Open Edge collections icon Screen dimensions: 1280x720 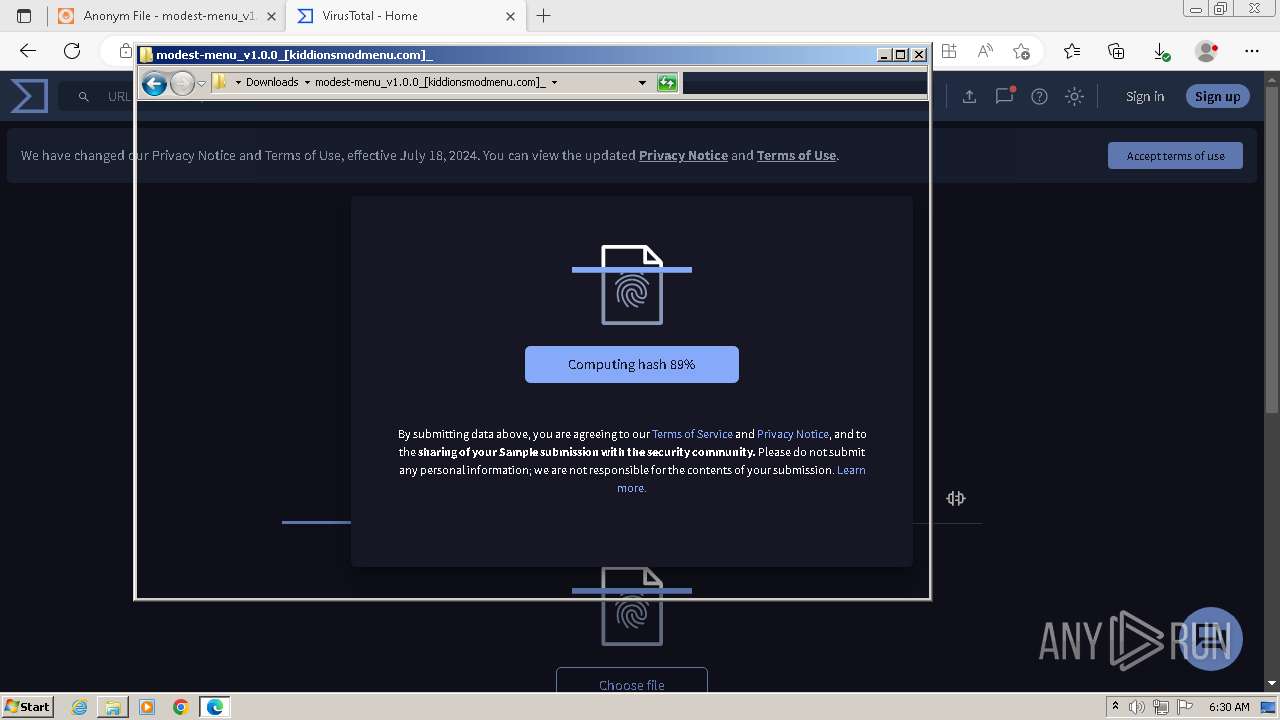click(x=1116, y=51)
